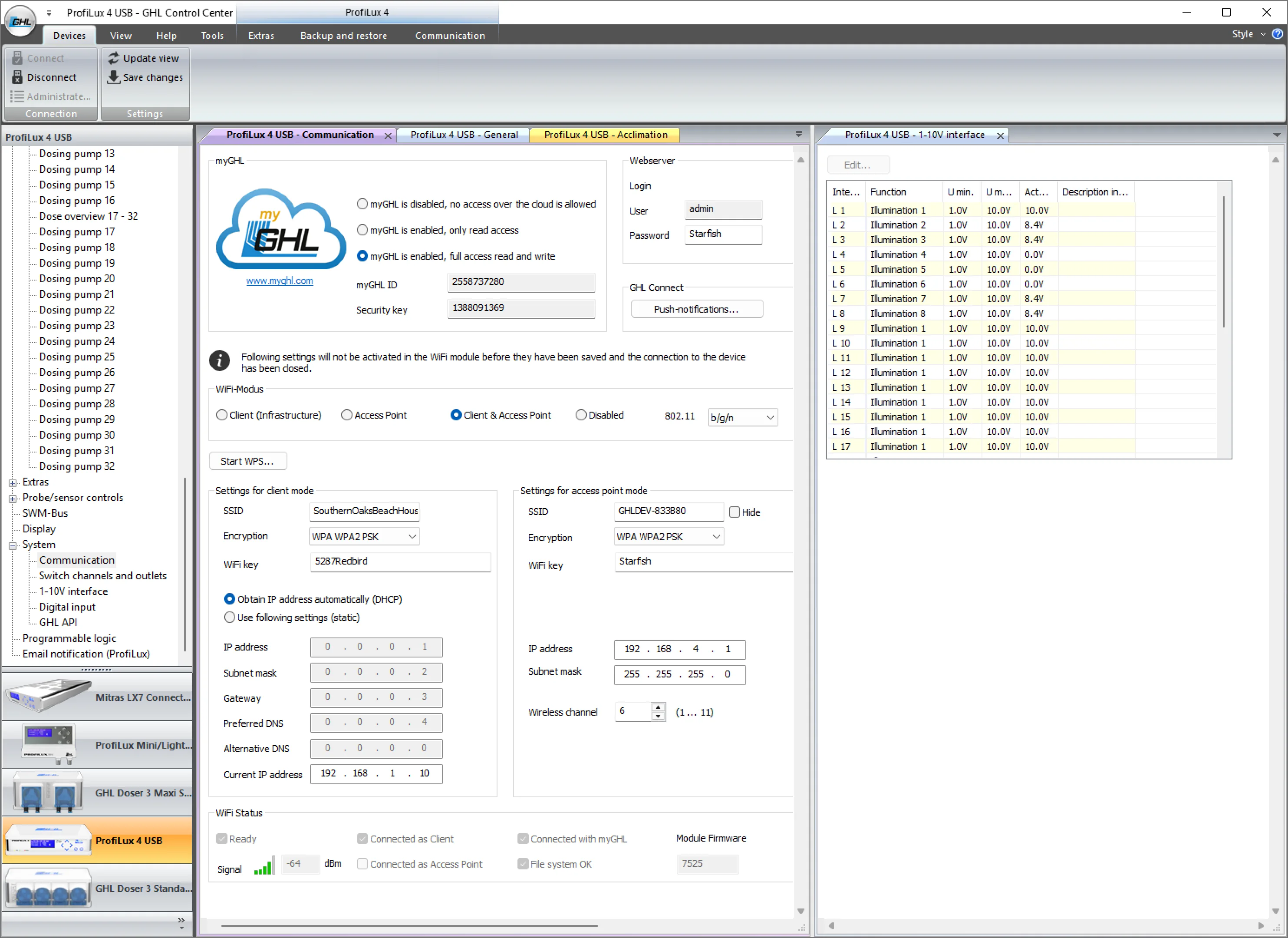The height and width of the screenshot is (938, 1288).
Task: Click the Save changes download icon
Action: [114, 77]
